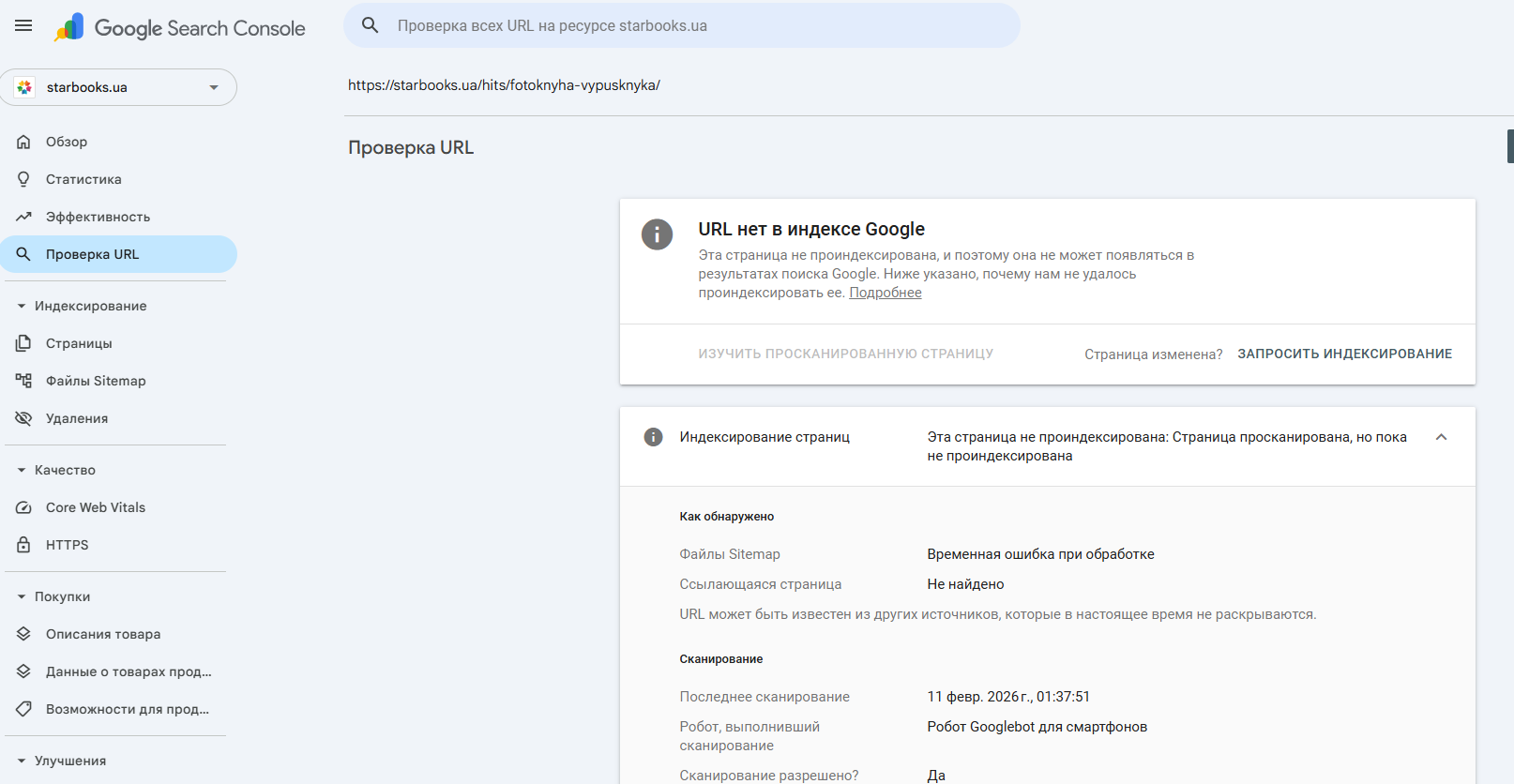Click the layers icon next to Данные о товарах
This screenshot has width=1514, height=784.
coord(23,671)
